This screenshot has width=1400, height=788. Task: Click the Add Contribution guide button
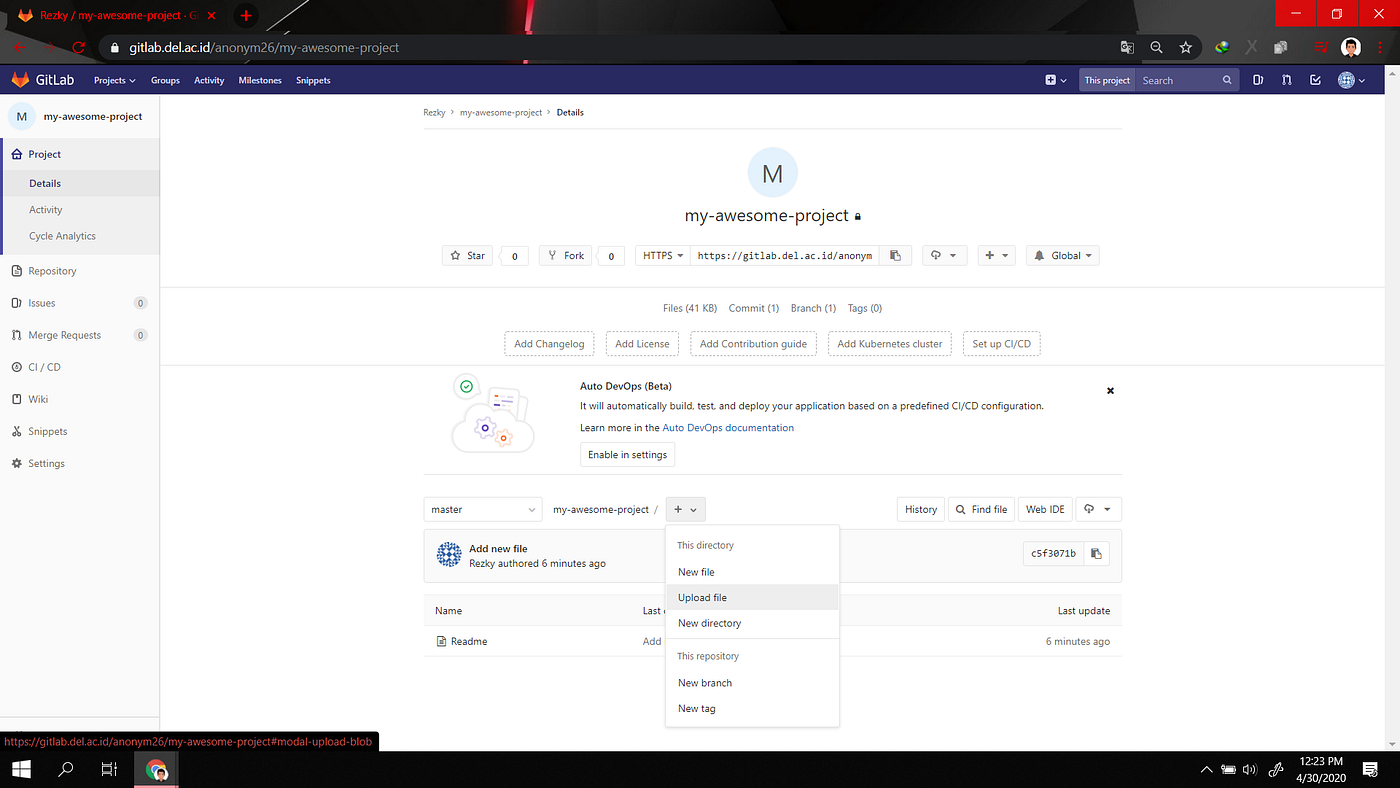point(753,344)
